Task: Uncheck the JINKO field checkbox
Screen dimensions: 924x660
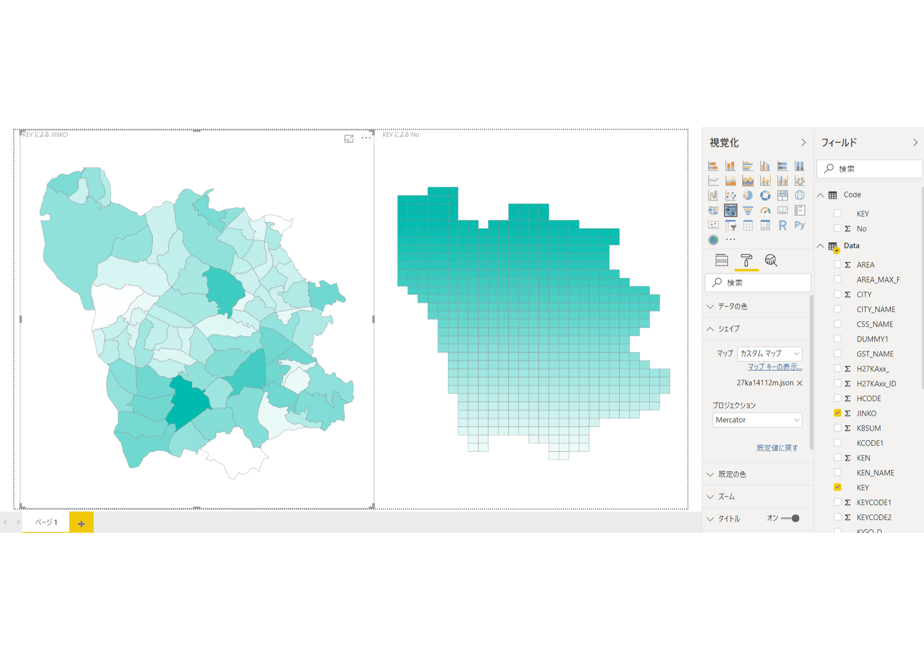Action: click(x=837, y=413)
